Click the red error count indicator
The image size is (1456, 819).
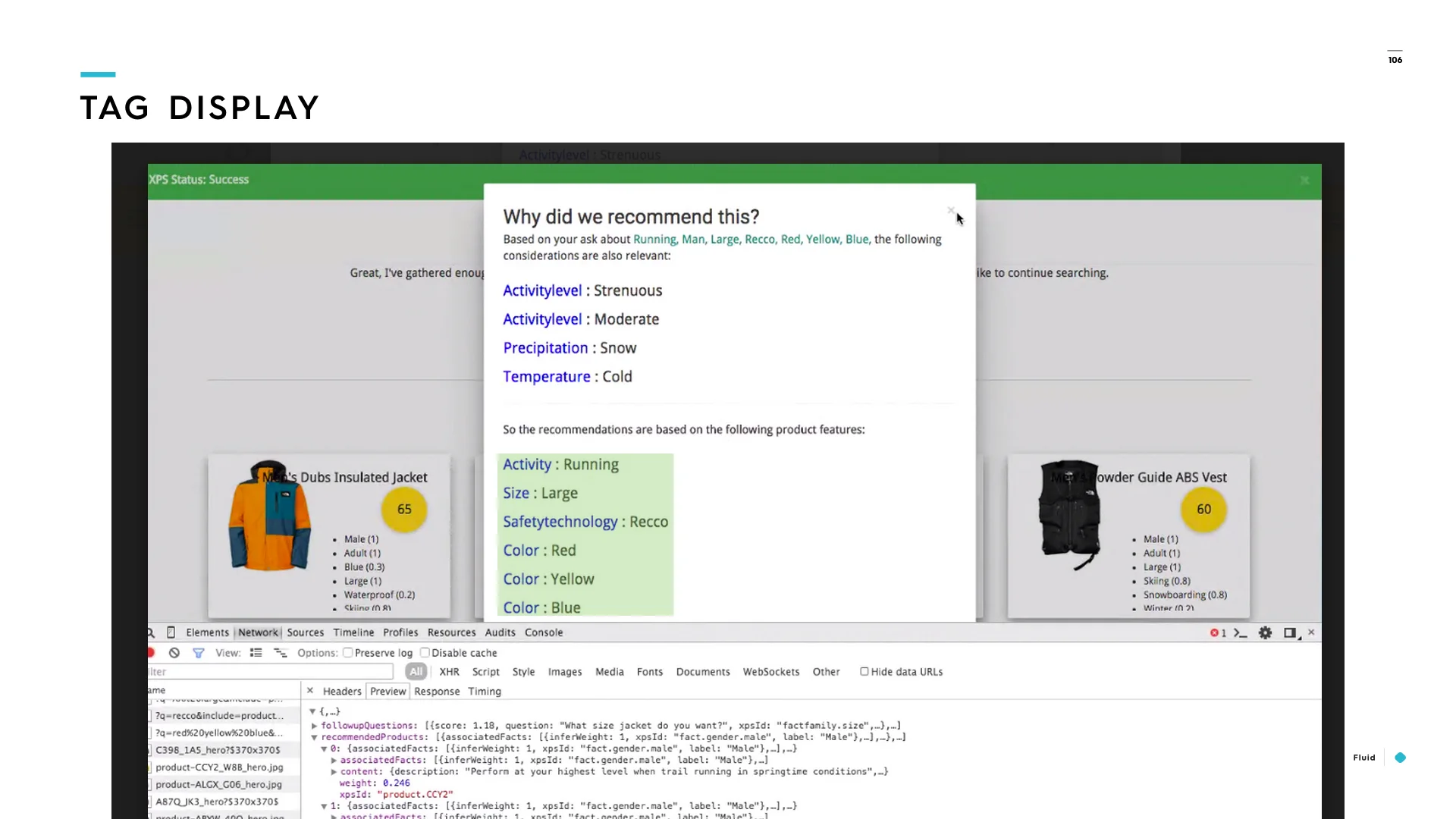pyautogui.click(x=1218, y=632)
